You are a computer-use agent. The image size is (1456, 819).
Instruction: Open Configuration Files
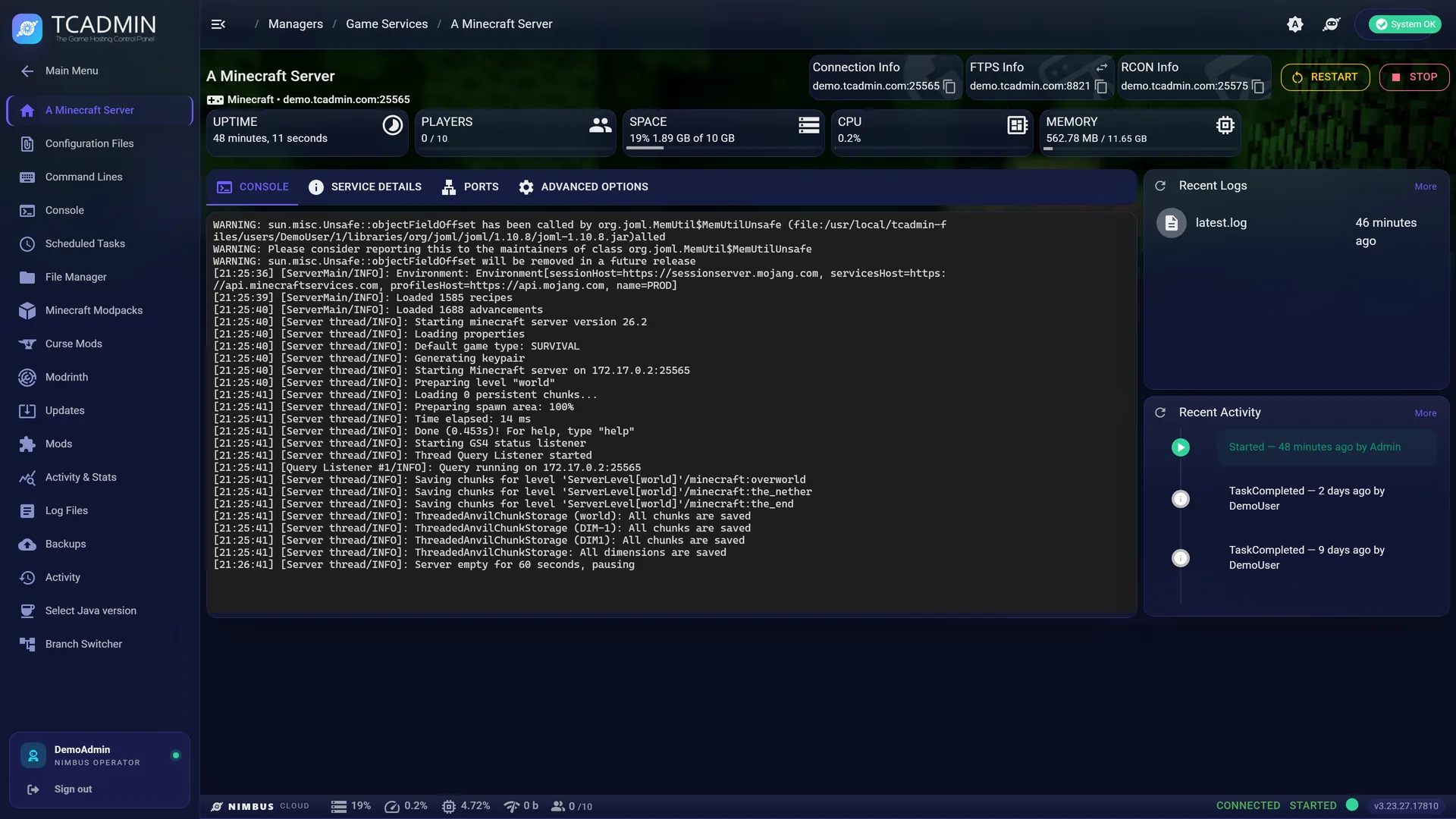coord(99,144)
